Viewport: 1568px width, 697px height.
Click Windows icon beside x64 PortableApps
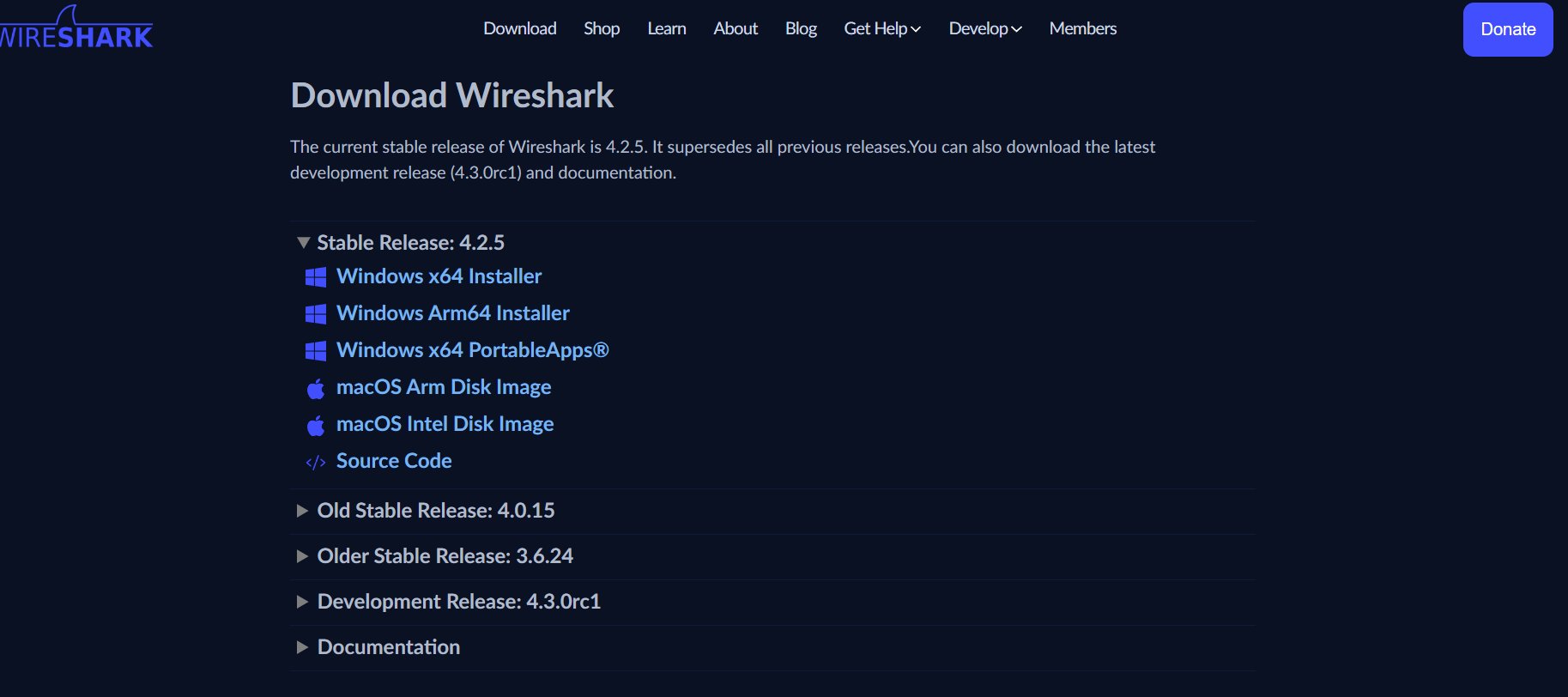[x=316, y=351]
